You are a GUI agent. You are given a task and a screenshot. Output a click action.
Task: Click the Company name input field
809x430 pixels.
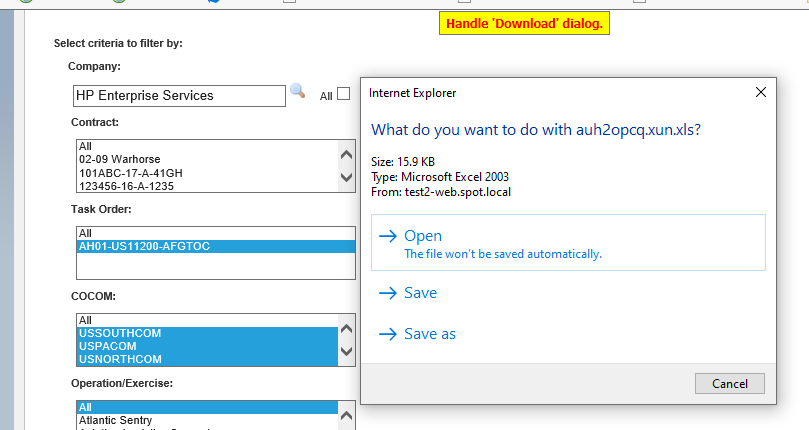(x=179, y=95)
